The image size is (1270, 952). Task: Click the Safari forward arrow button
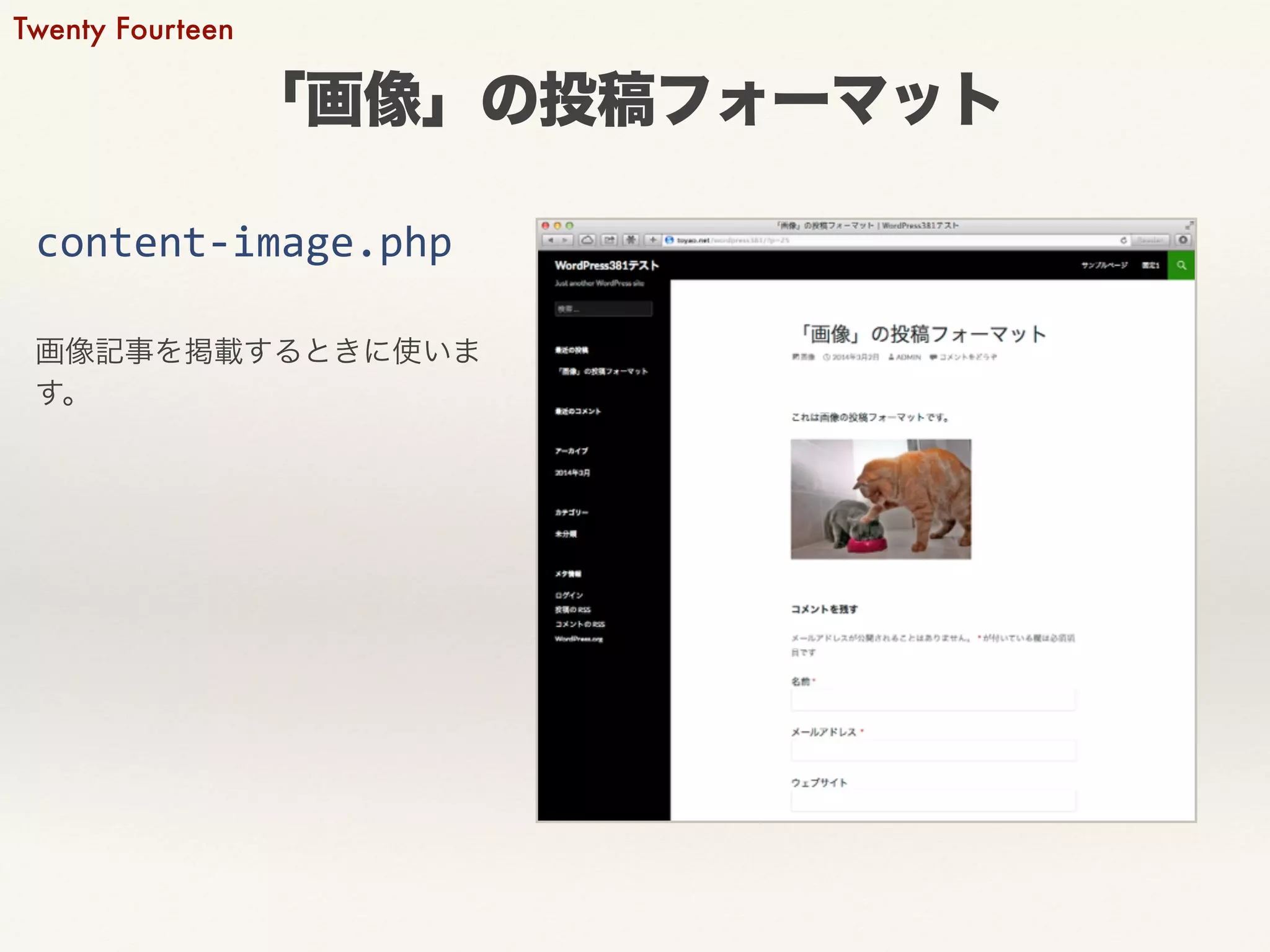click(x=566, y=240)
